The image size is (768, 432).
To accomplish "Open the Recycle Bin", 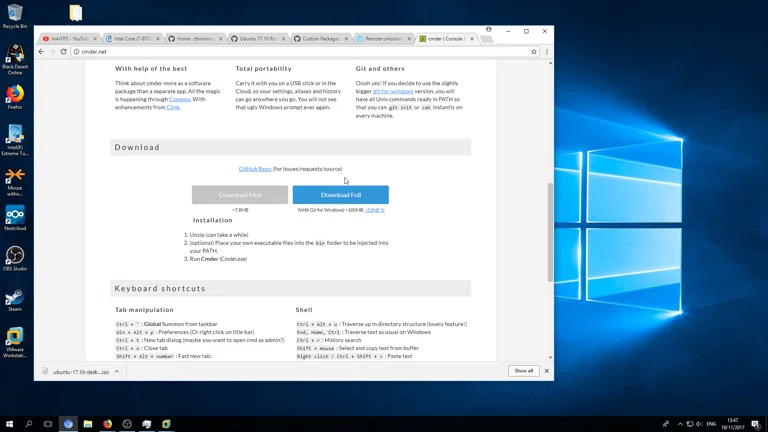I will tap(15, 15).
